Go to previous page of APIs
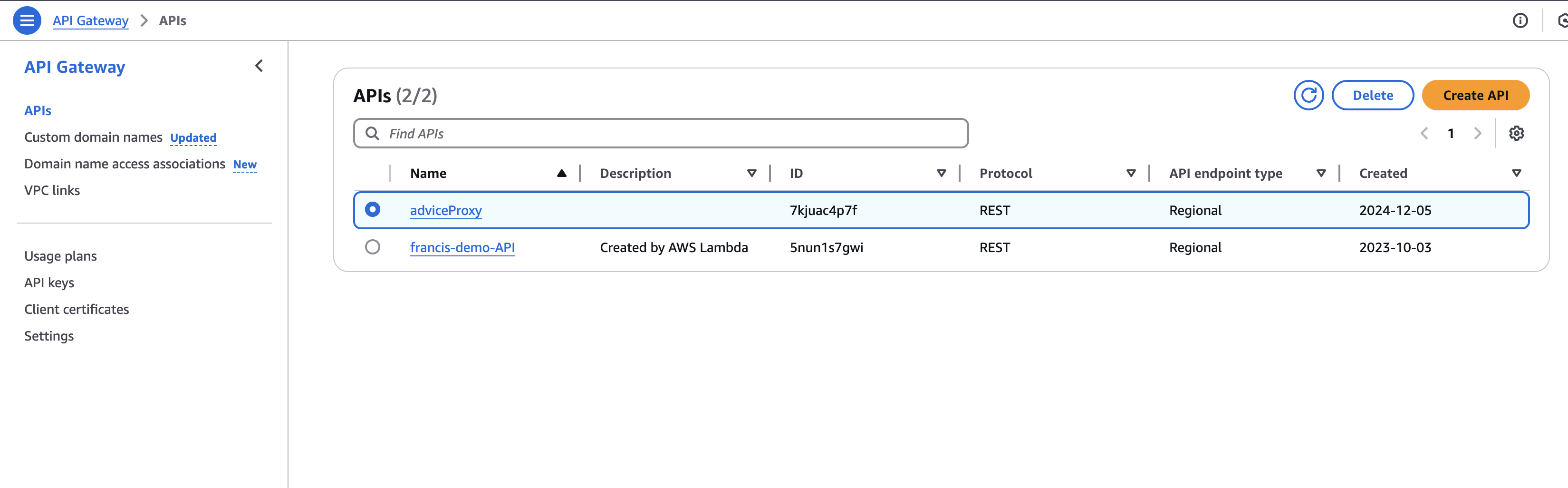This screenshot has width=1568, height=488. pyautogui.click(x=1424, y=134)
